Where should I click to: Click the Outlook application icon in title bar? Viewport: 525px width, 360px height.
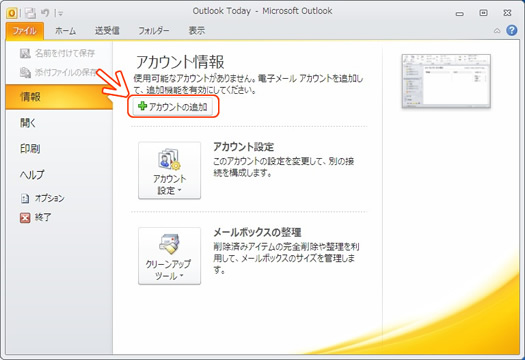pos(12,13)
